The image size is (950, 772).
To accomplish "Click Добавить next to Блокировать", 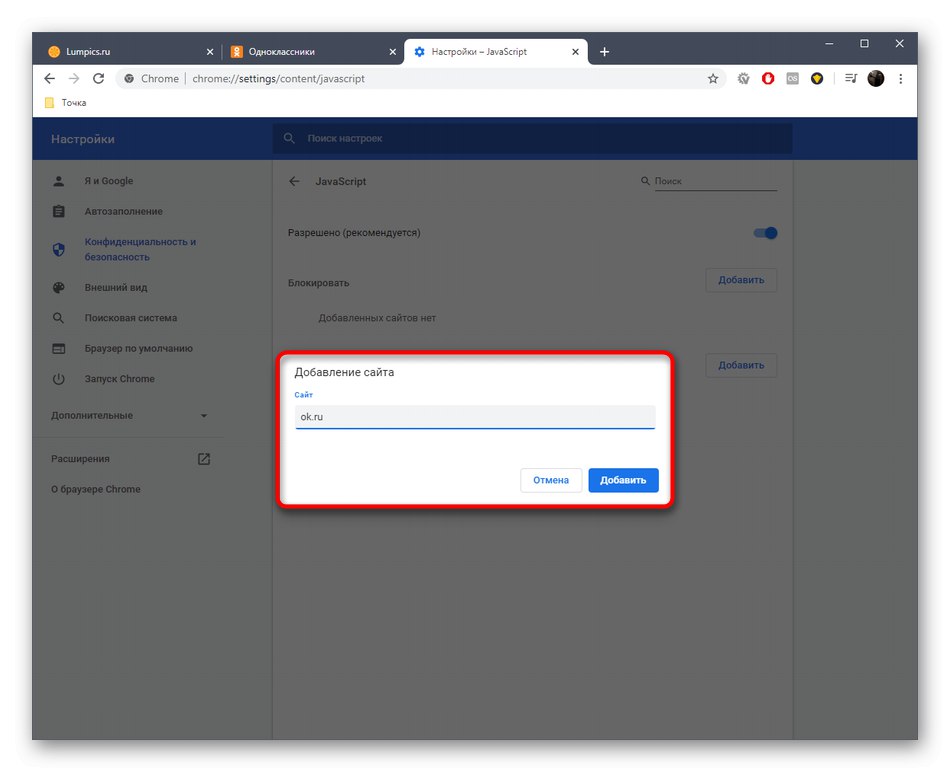I will [741, 280].
